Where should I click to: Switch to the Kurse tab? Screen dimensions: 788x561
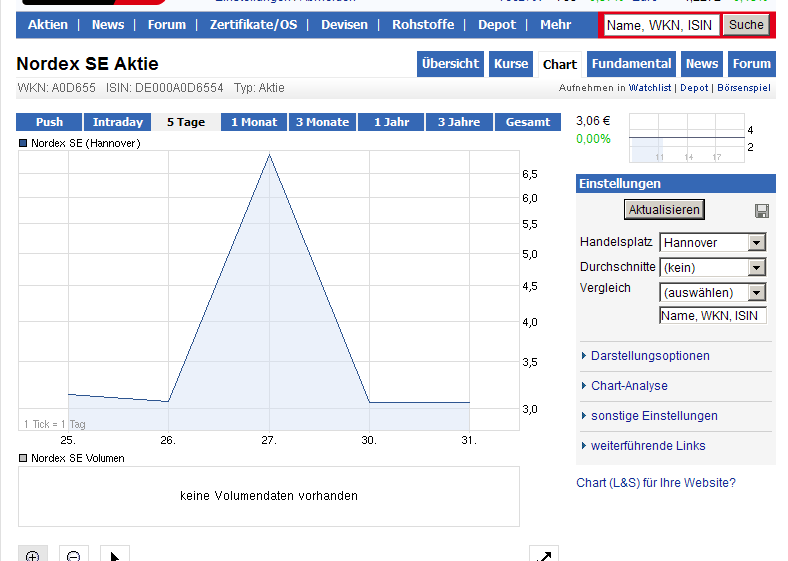coord(511,64)
